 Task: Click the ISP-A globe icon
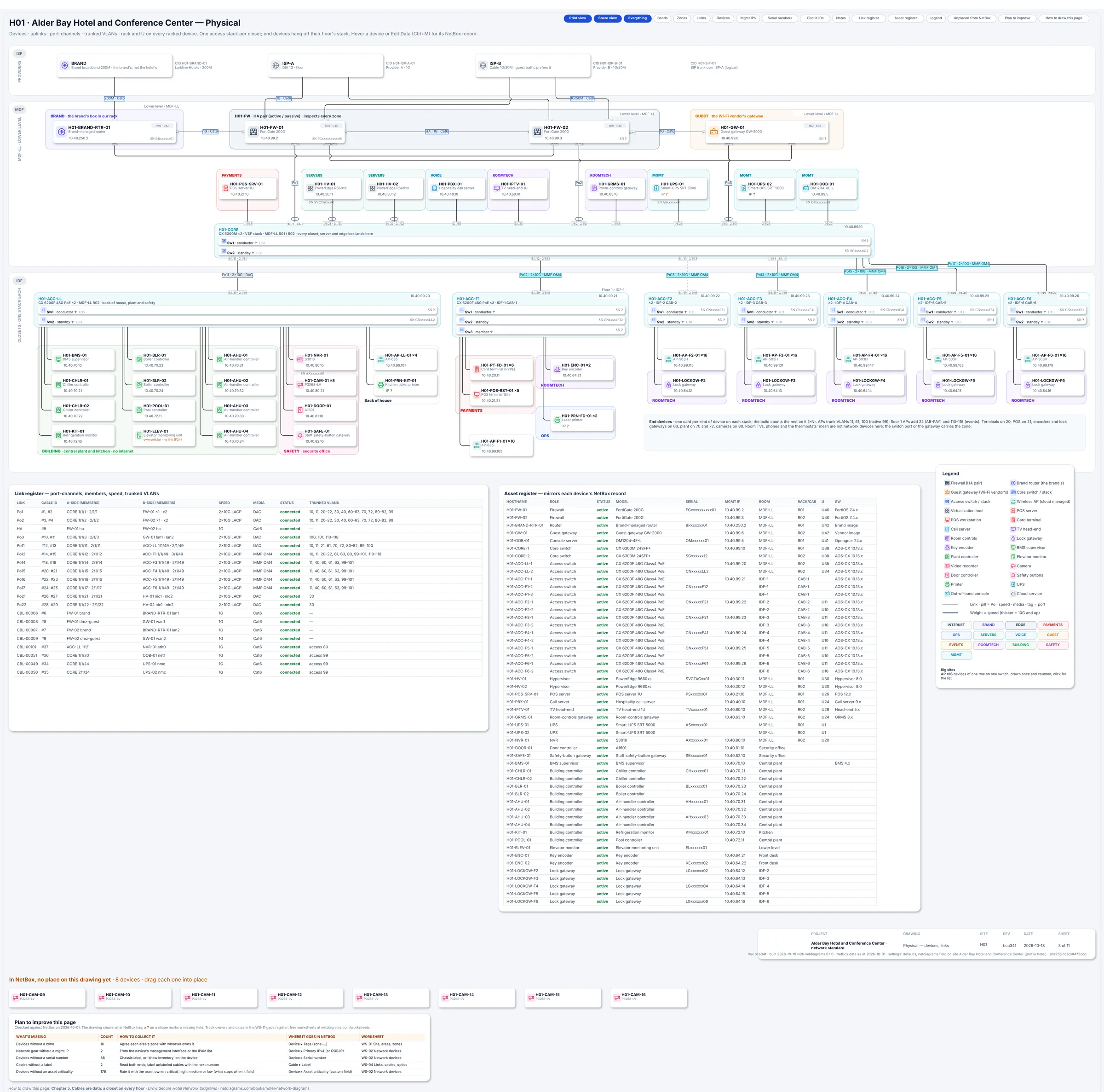point(276,66)
